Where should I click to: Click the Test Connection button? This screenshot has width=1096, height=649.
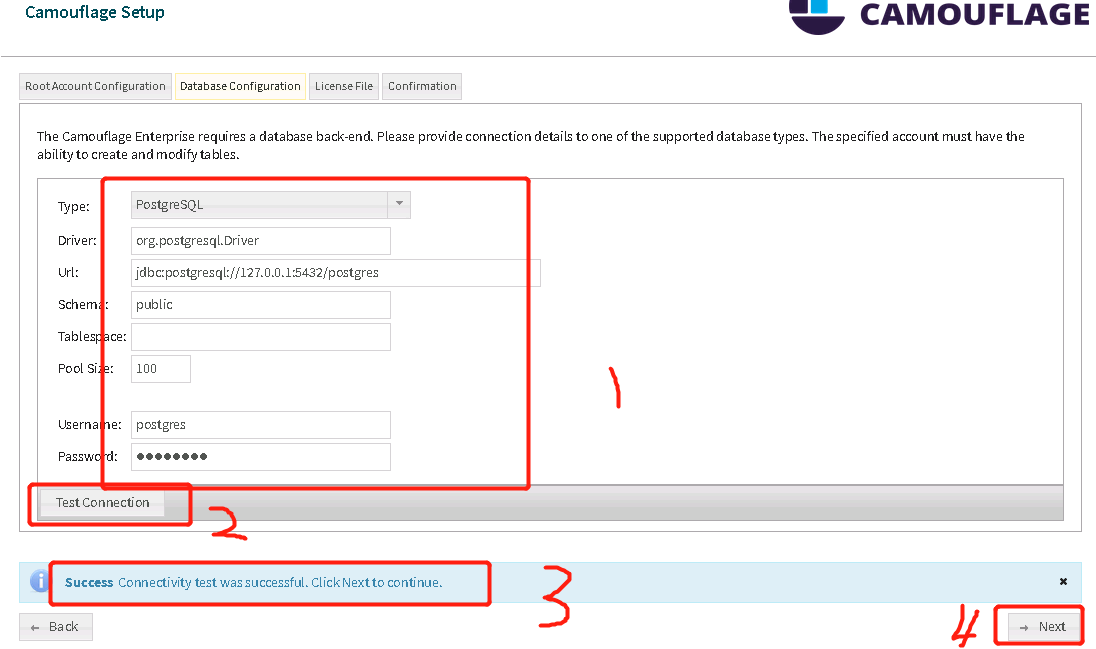(x=103, y=503)
